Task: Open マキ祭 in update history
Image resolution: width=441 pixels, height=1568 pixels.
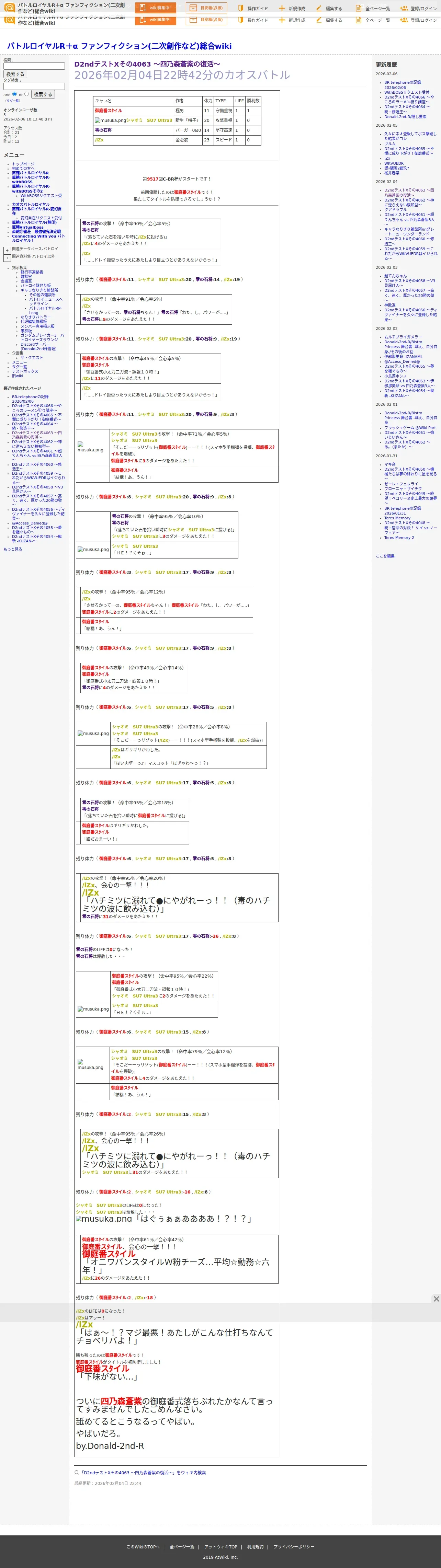Action: pyautogui.click(x=390, y=464)
